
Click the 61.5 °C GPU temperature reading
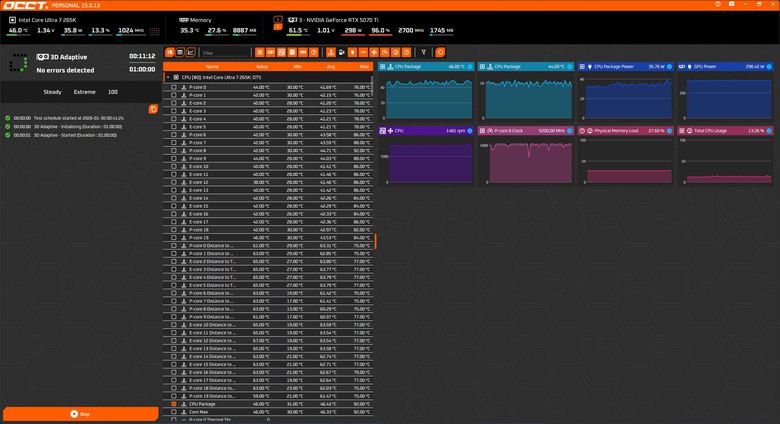pos(297,30)
